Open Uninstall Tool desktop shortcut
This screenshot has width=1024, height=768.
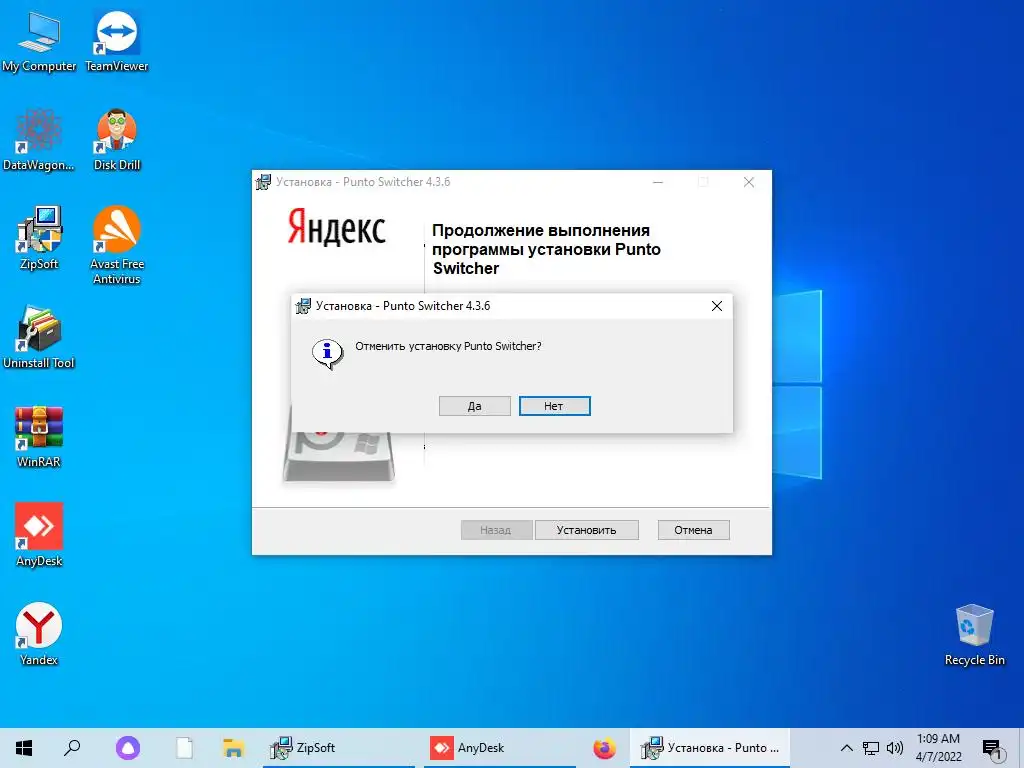pos(39,338)
